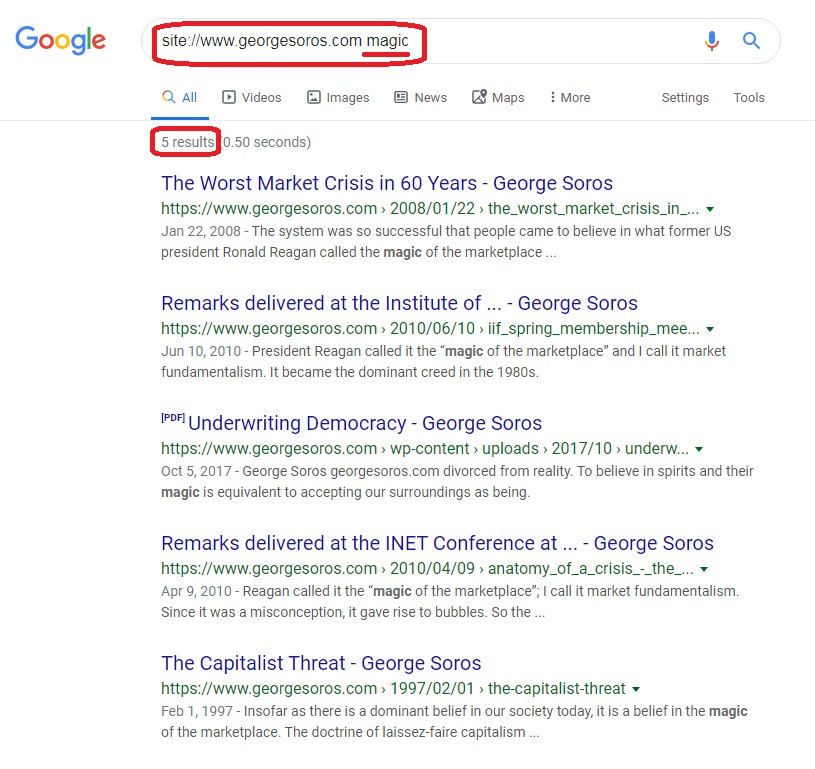Open the More search categories menu
This screenshot has width=815, height=769.
pos(570,97)
